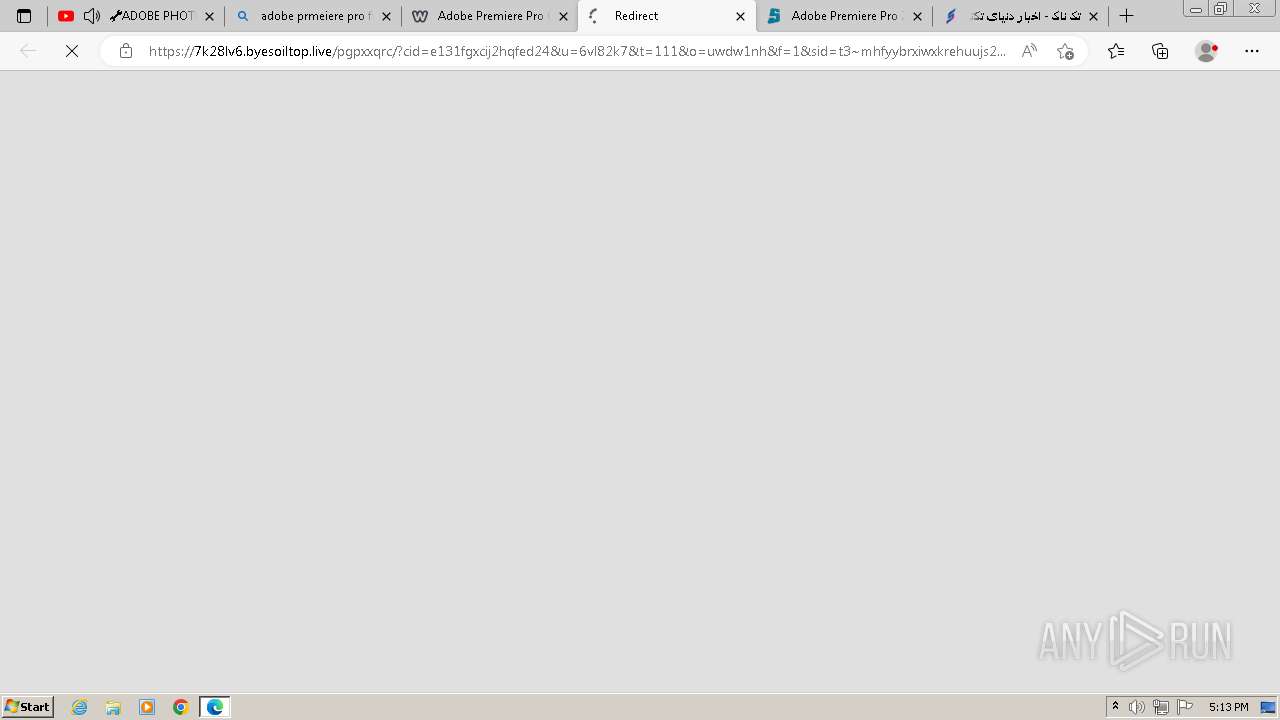Show hidden system tray icons
The width and height of the screenshot is (1280, 720).
(x=1115, y=707)
